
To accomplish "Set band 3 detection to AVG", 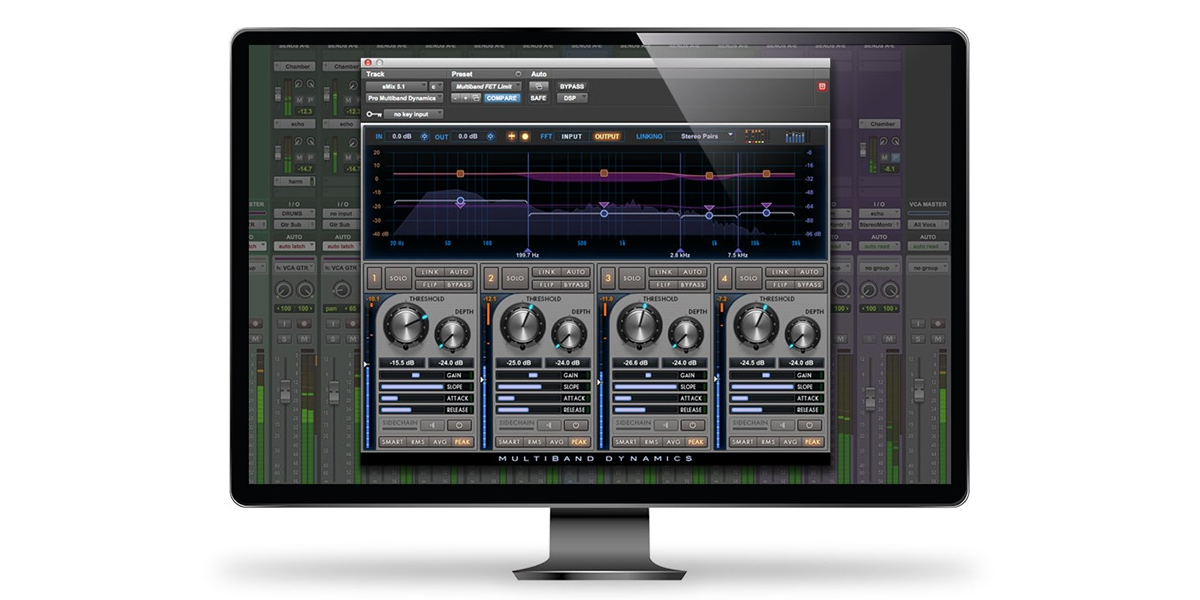I will pos(673,442).
